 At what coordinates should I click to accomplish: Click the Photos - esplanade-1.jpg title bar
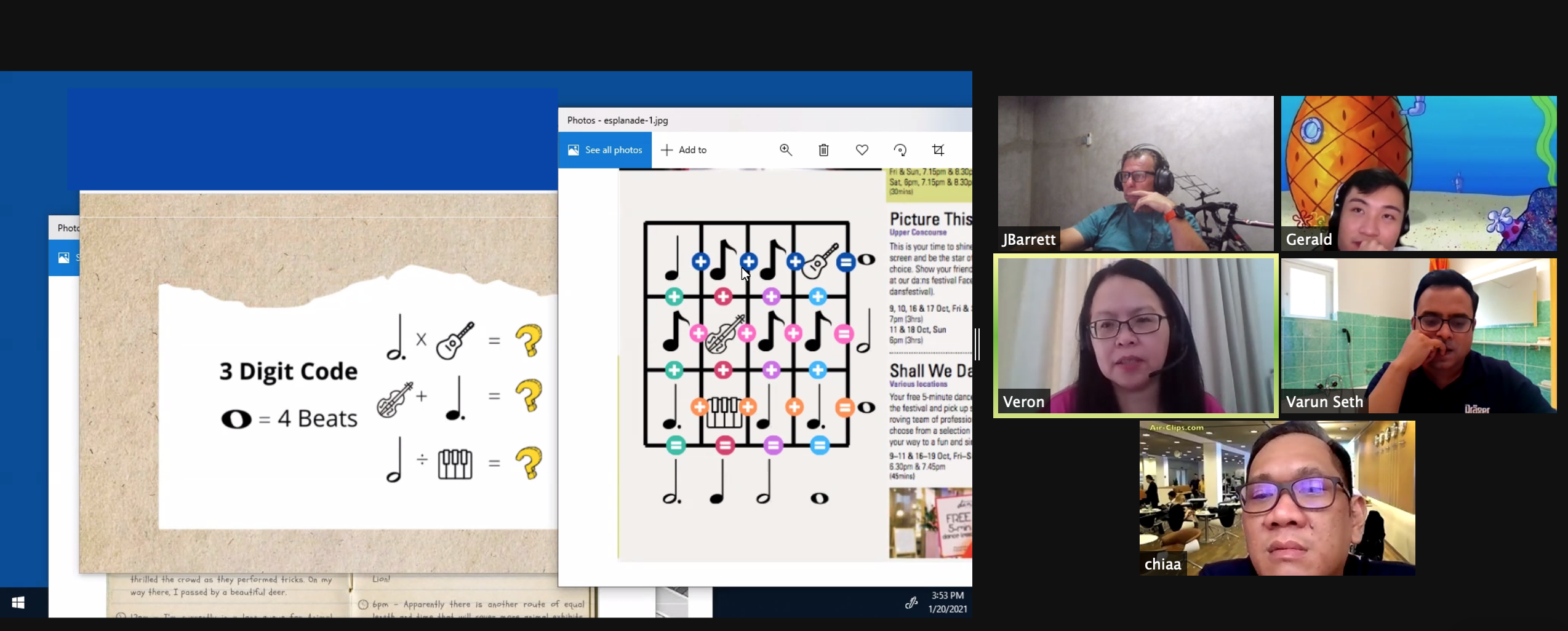coord(765,120)
